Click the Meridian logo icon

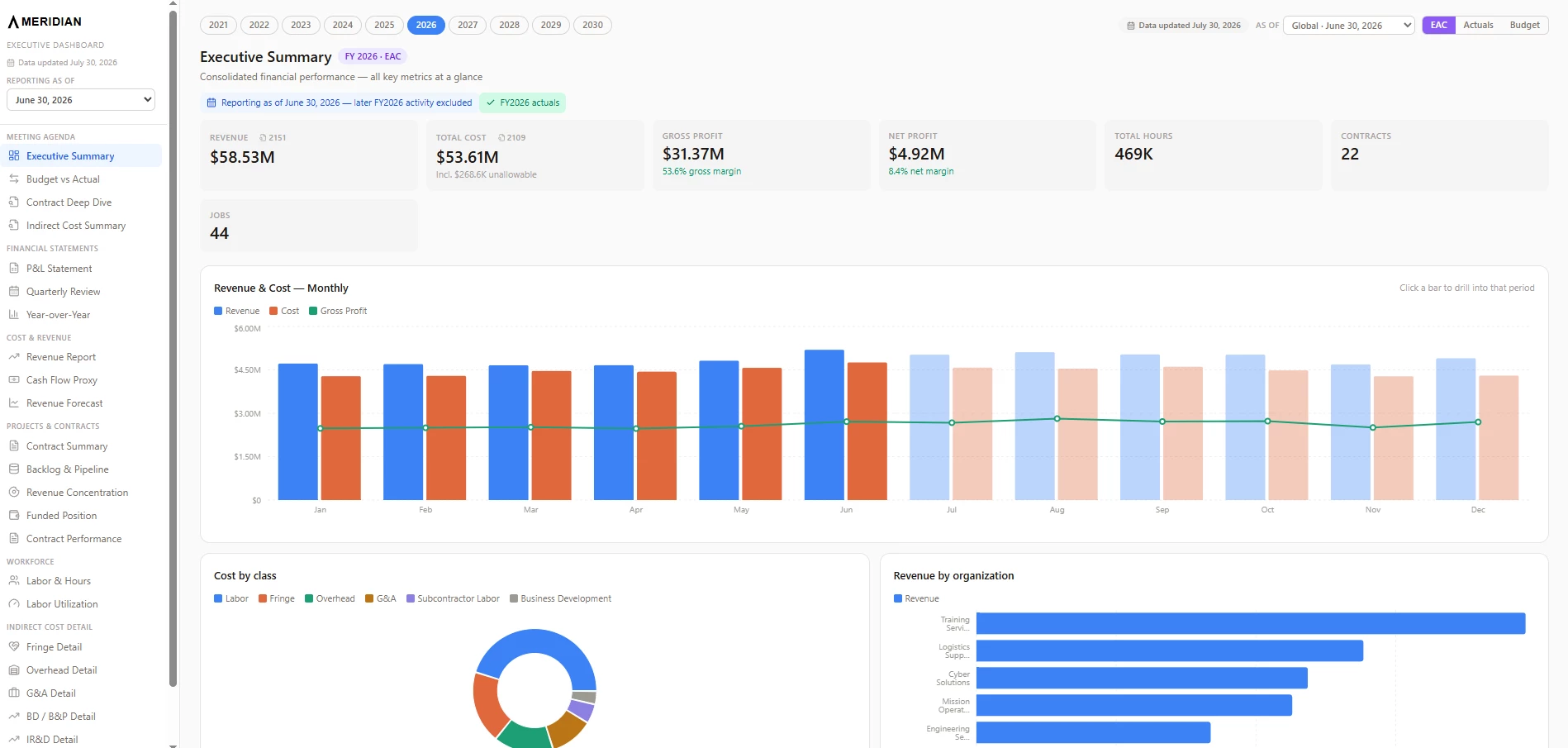(13, 21)
